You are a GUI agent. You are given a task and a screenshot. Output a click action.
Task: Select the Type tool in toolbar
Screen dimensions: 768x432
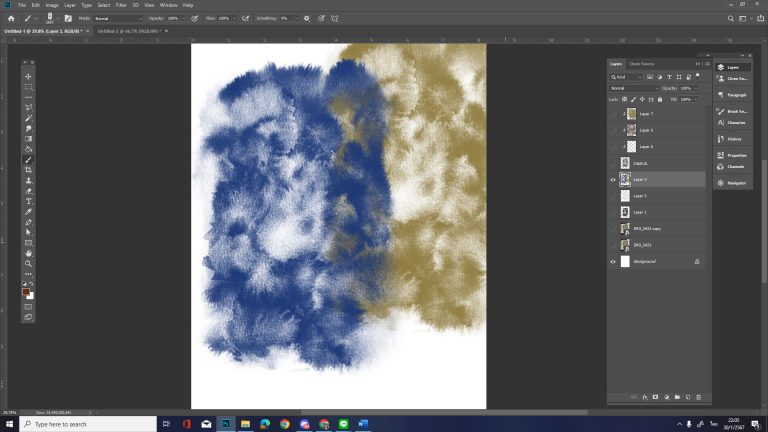(28, 201)
